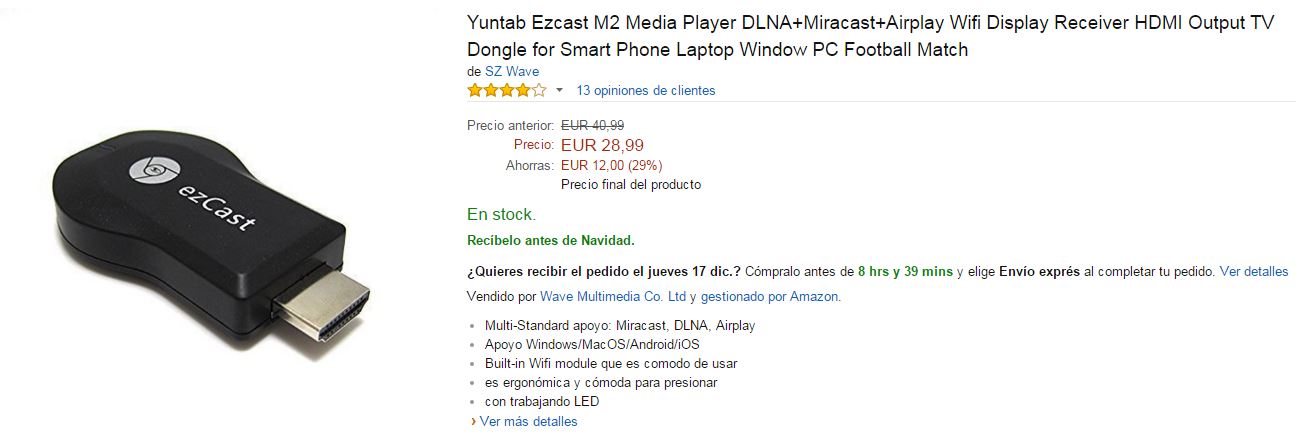1296x434 pixels.
Task: Open Ver detalles shipping link
Action: coord(1254,271)
